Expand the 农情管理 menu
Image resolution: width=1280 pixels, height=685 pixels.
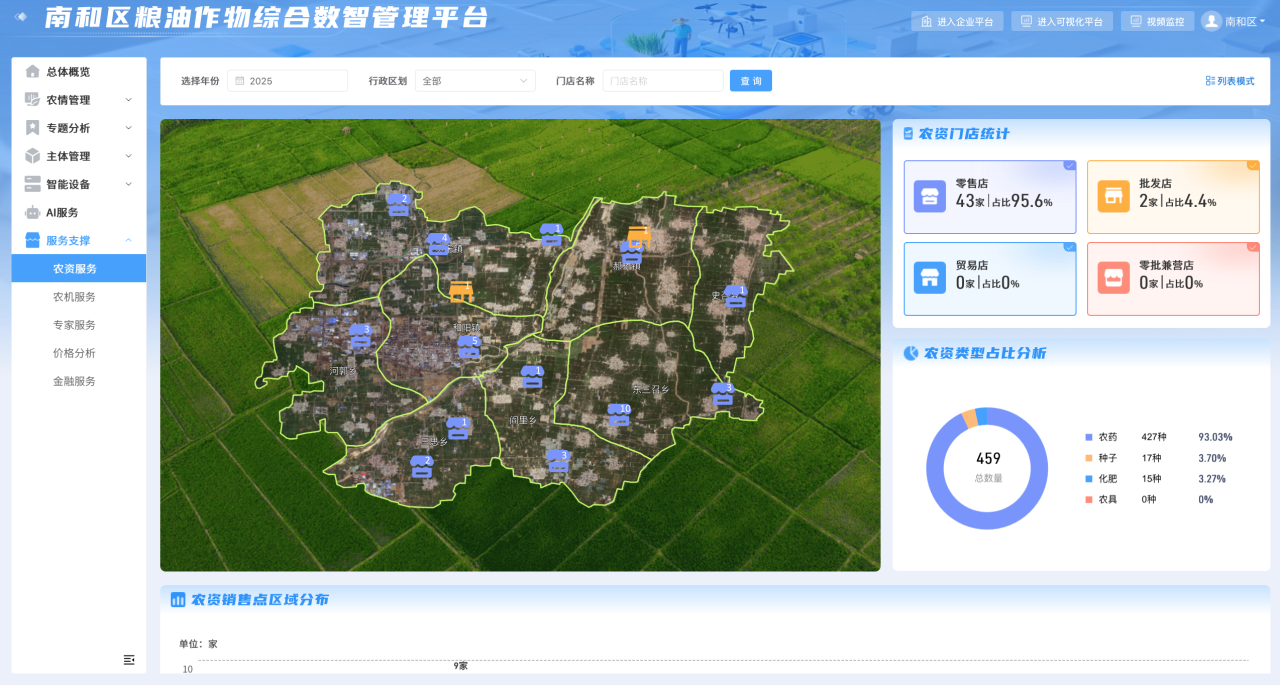click(78, 100)
